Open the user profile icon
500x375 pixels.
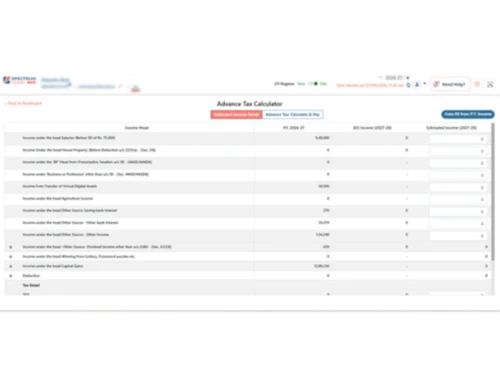417,85
